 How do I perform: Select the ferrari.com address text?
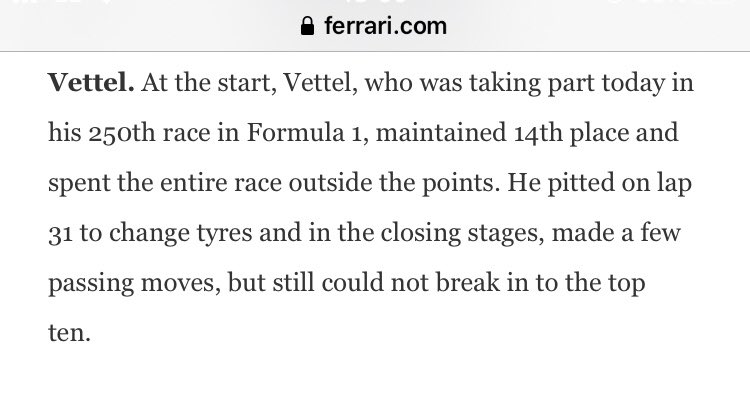point(385,26)
